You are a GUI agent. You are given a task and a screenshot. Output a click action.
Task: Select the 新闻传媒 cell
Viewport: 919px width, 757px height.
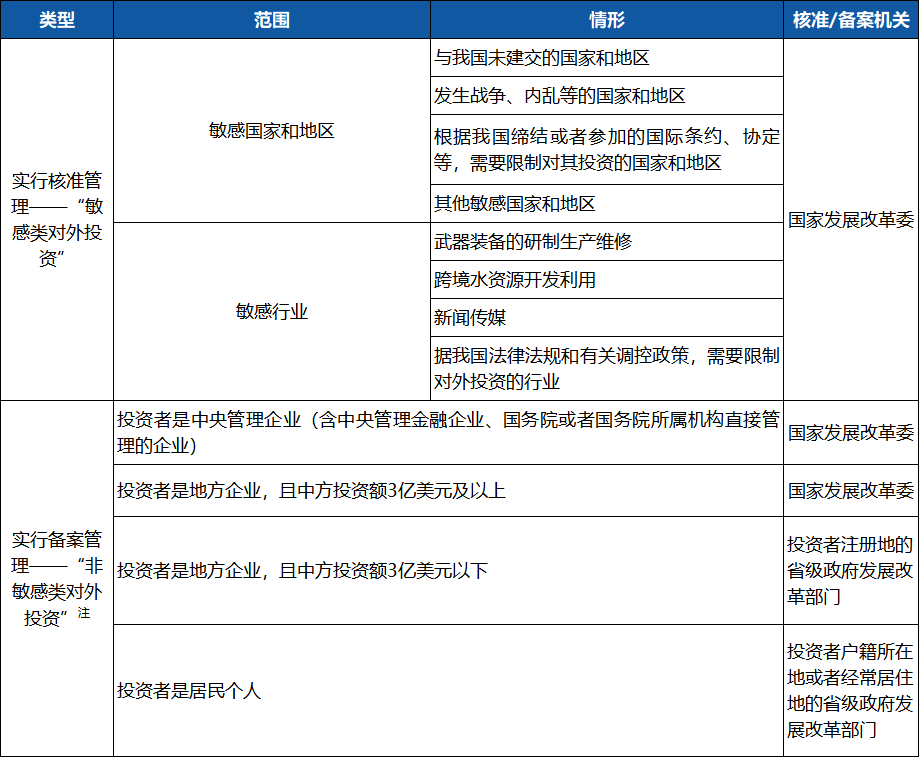(607, 318)
